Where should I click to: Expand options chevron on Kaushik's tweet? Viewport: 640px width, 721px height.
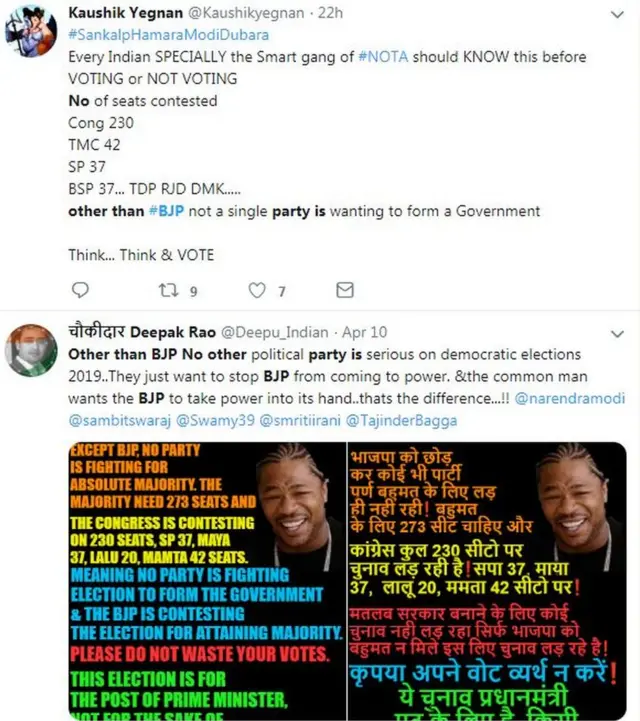[x=617, y=14]
